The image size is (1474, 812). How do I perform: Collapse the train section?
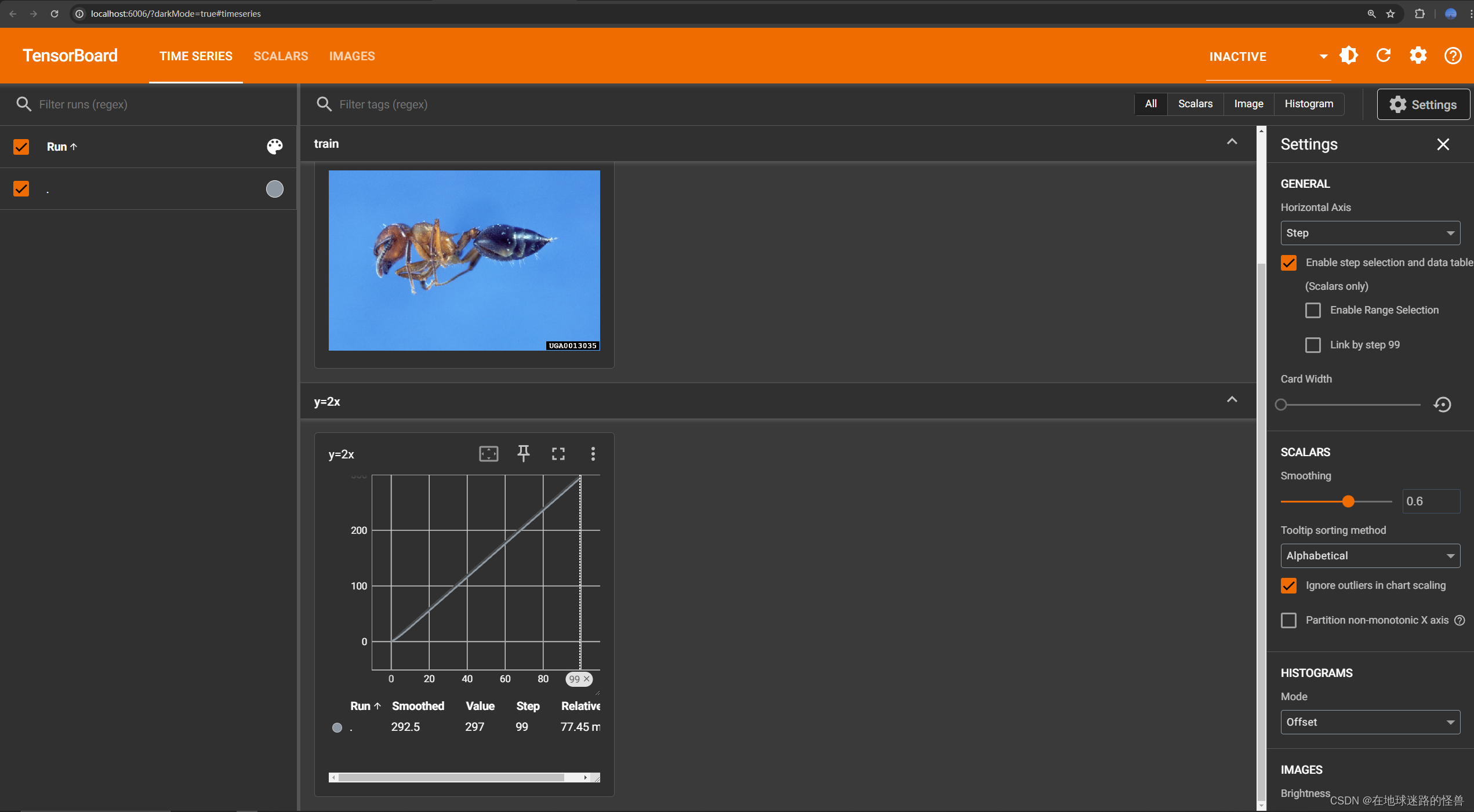point(1232,143)
